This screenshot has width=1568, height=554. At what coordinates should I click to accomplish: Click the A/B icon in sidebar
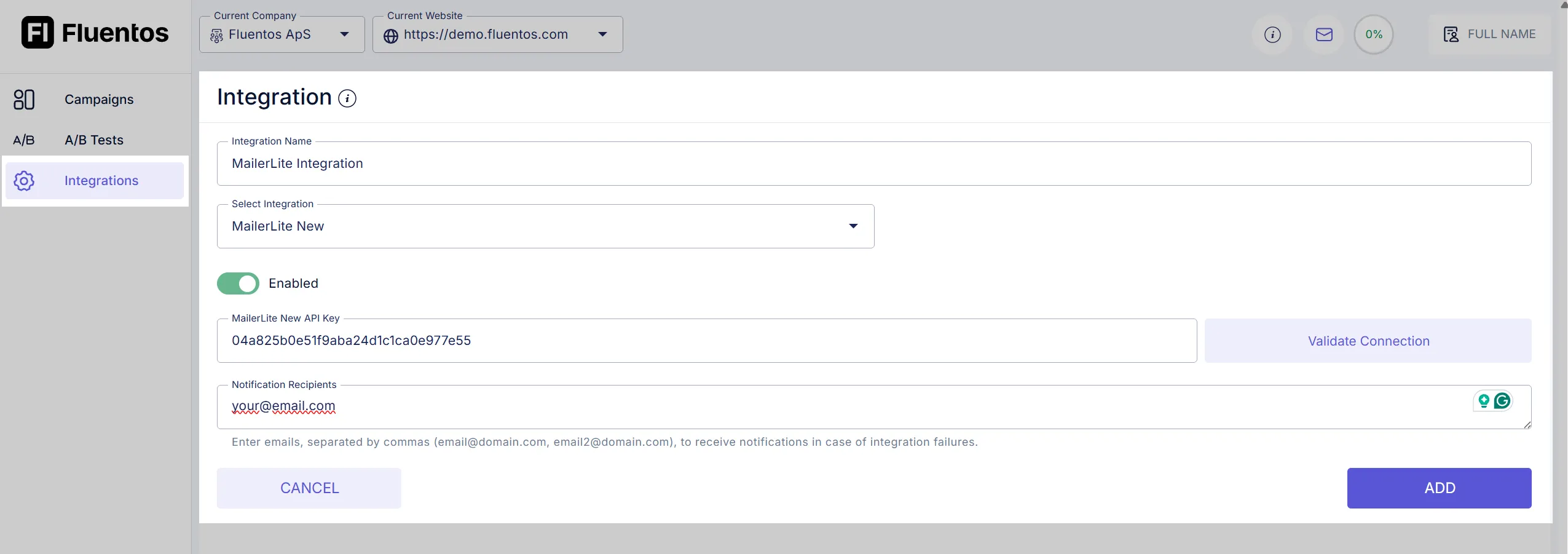pos(24,140)
